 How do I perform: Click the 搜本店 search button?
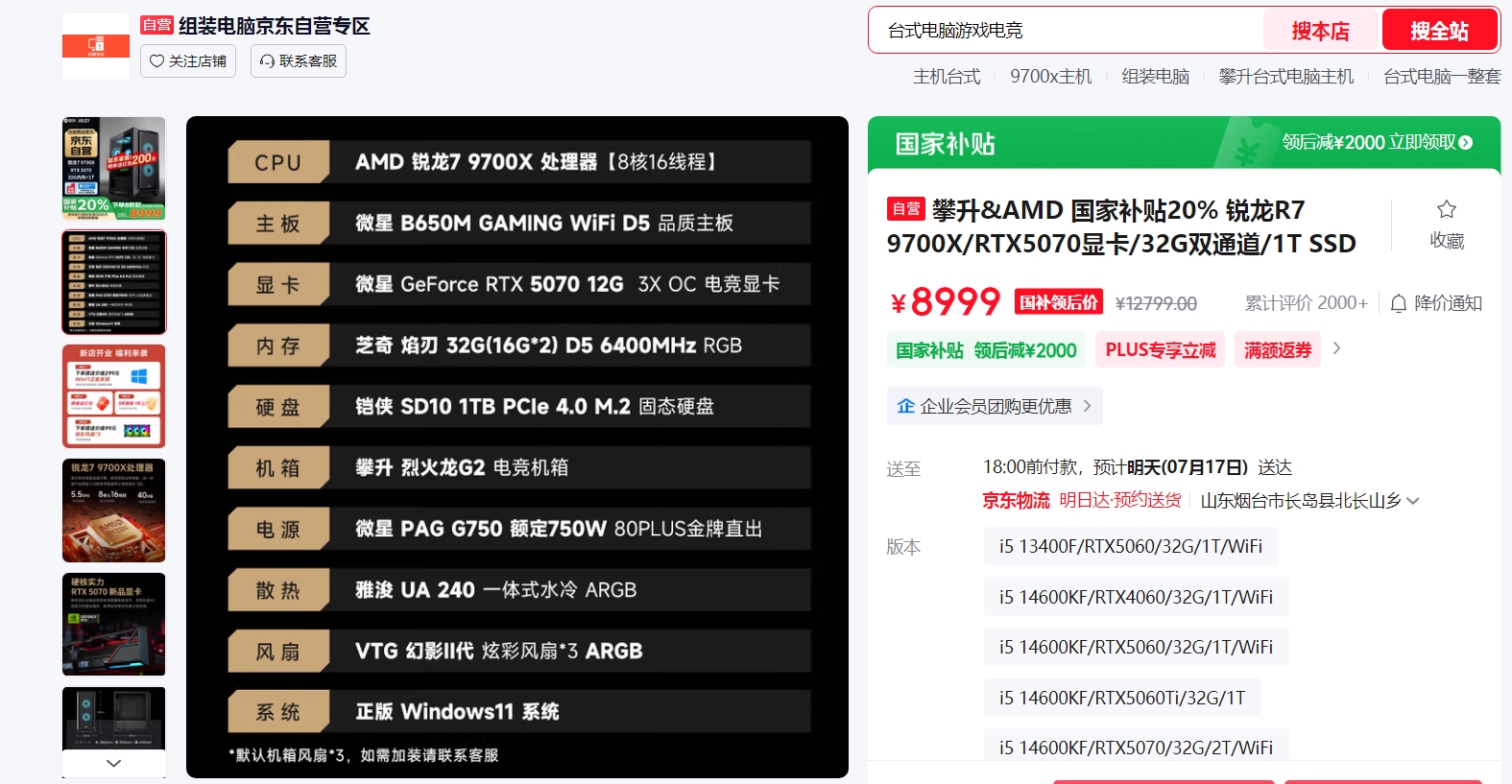[x=1320, y=31]
